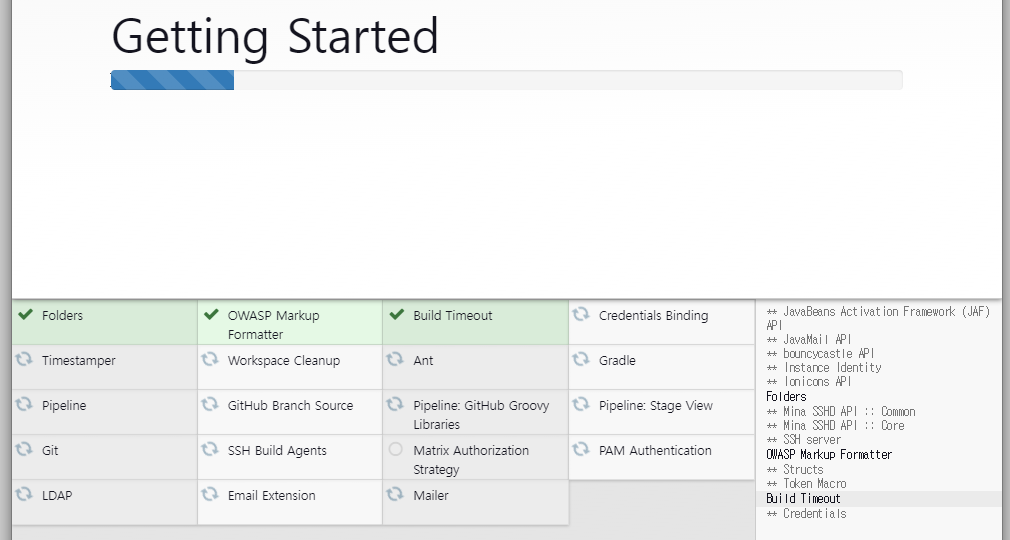
Task: Click the sync icon beside Credentials Binding
Action: [581, 314]
